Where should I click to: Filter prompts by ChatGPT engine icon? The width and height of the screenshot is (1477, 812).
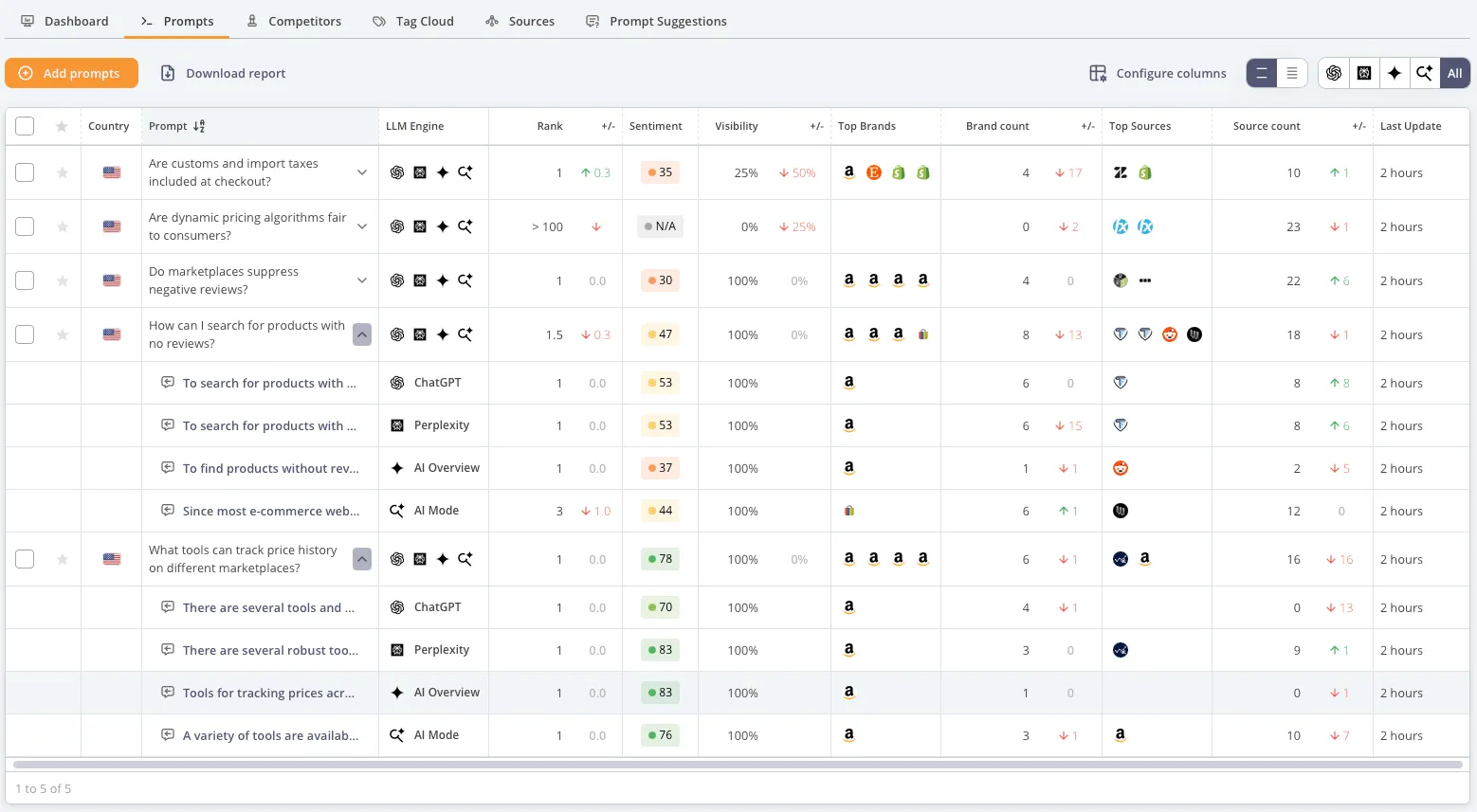(1333, 73)
